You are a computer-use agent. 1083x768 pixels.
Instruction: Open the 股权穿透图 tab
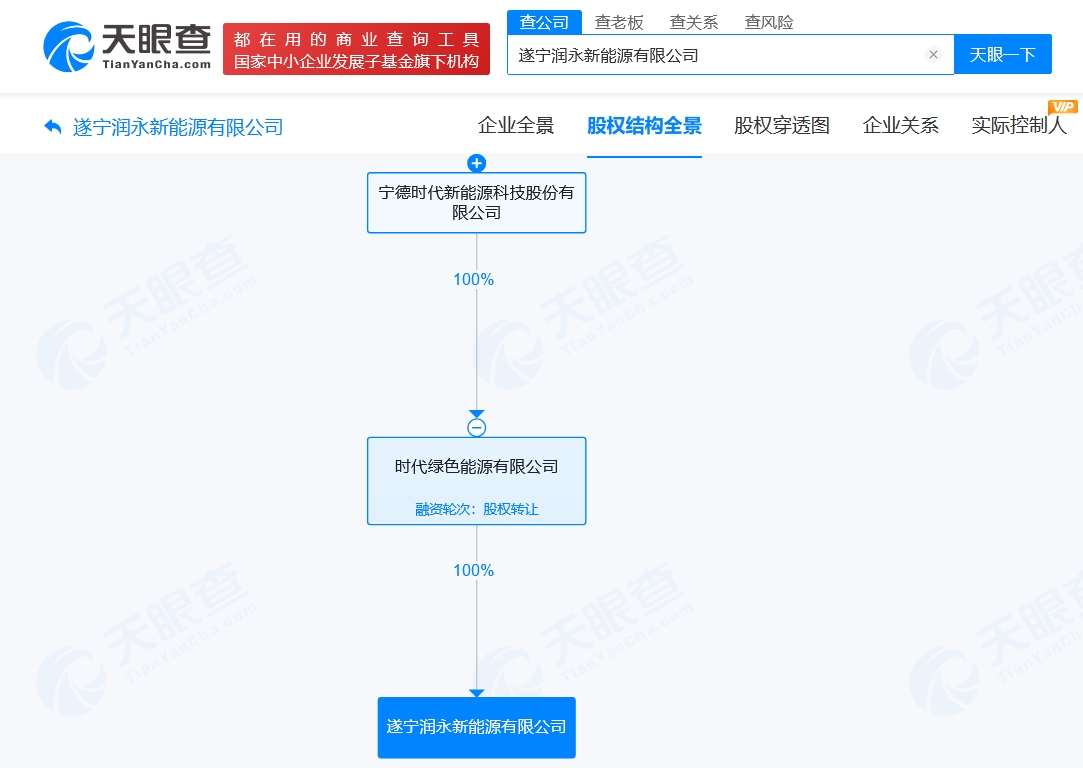click(x=782, y=126)
